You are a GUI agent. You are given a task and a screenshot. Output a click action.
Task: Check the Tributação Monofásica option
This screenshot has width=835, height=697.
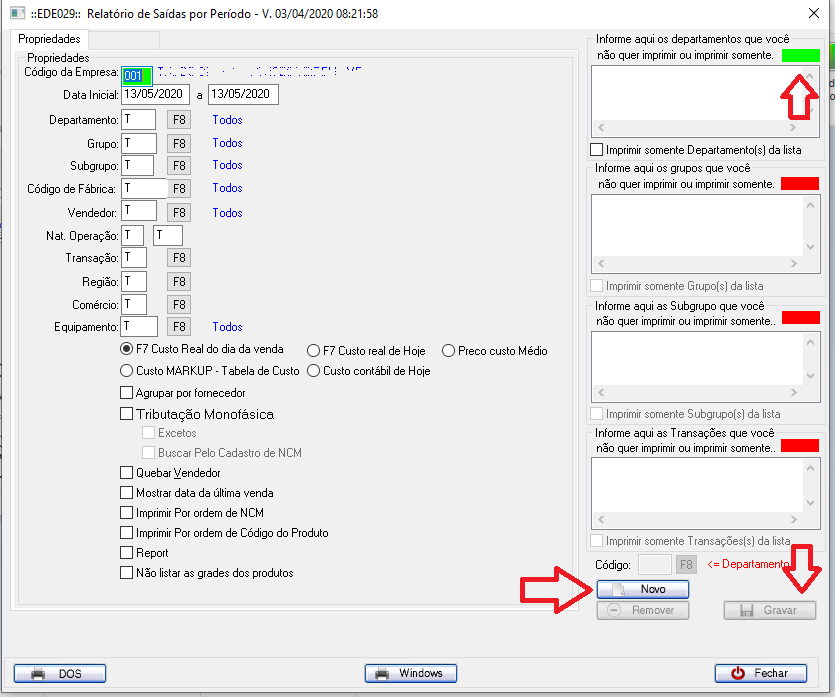click(127, 414)
